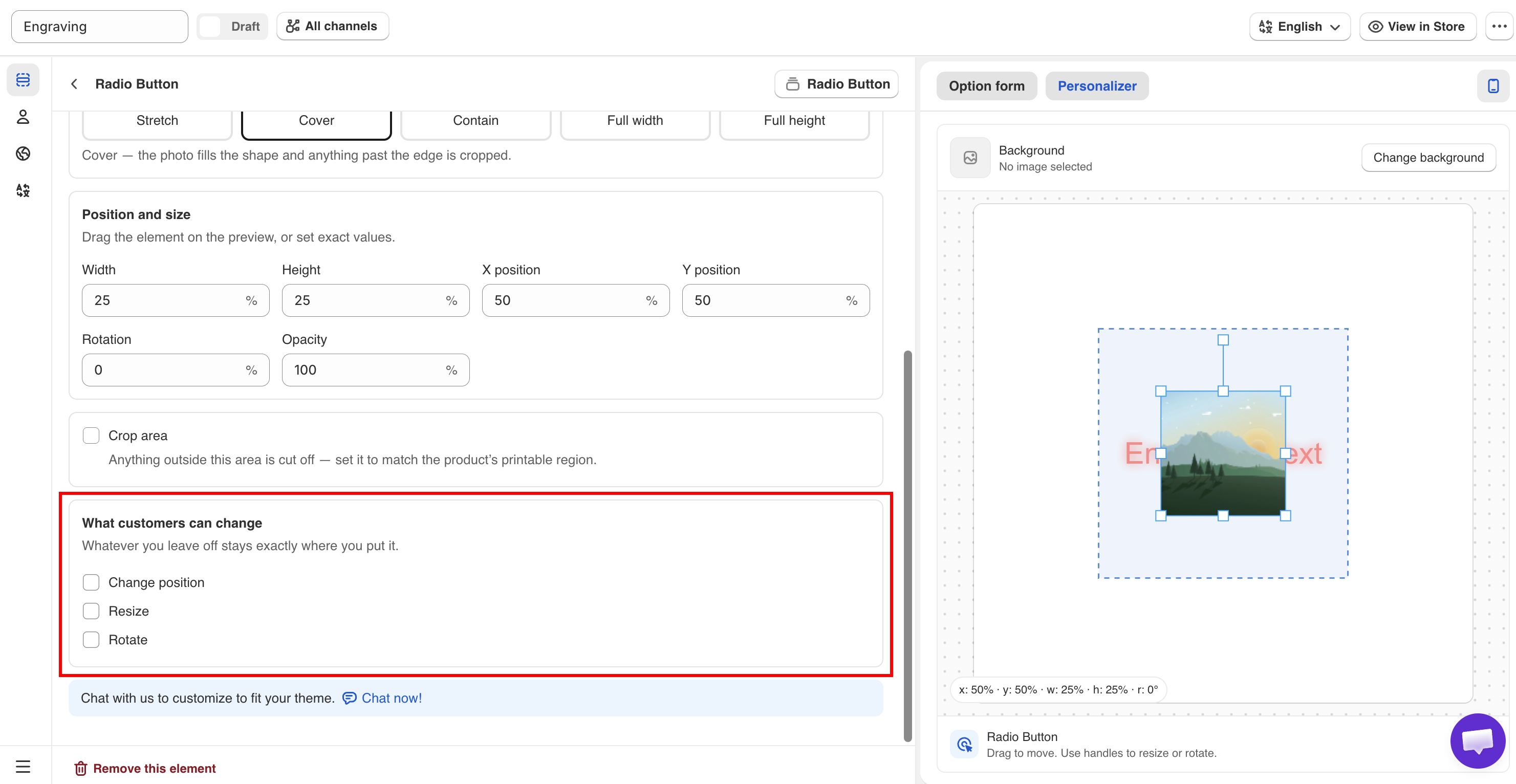The image size is (1516, 784).
Task: Click the Opacity input field
Action: coord(376,369)
